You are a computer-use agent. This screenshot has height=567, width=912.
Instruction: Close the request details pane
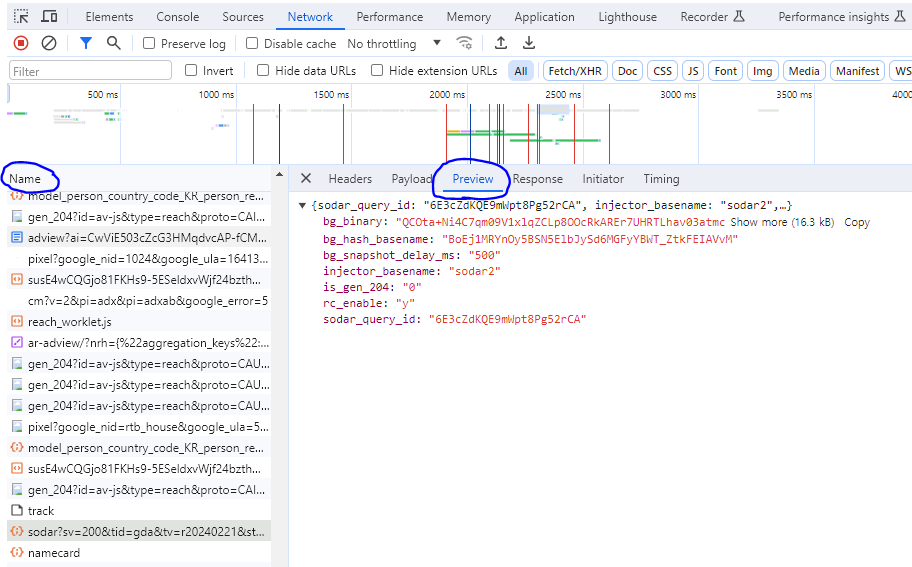pyautogui.click(x=306, y=179)
